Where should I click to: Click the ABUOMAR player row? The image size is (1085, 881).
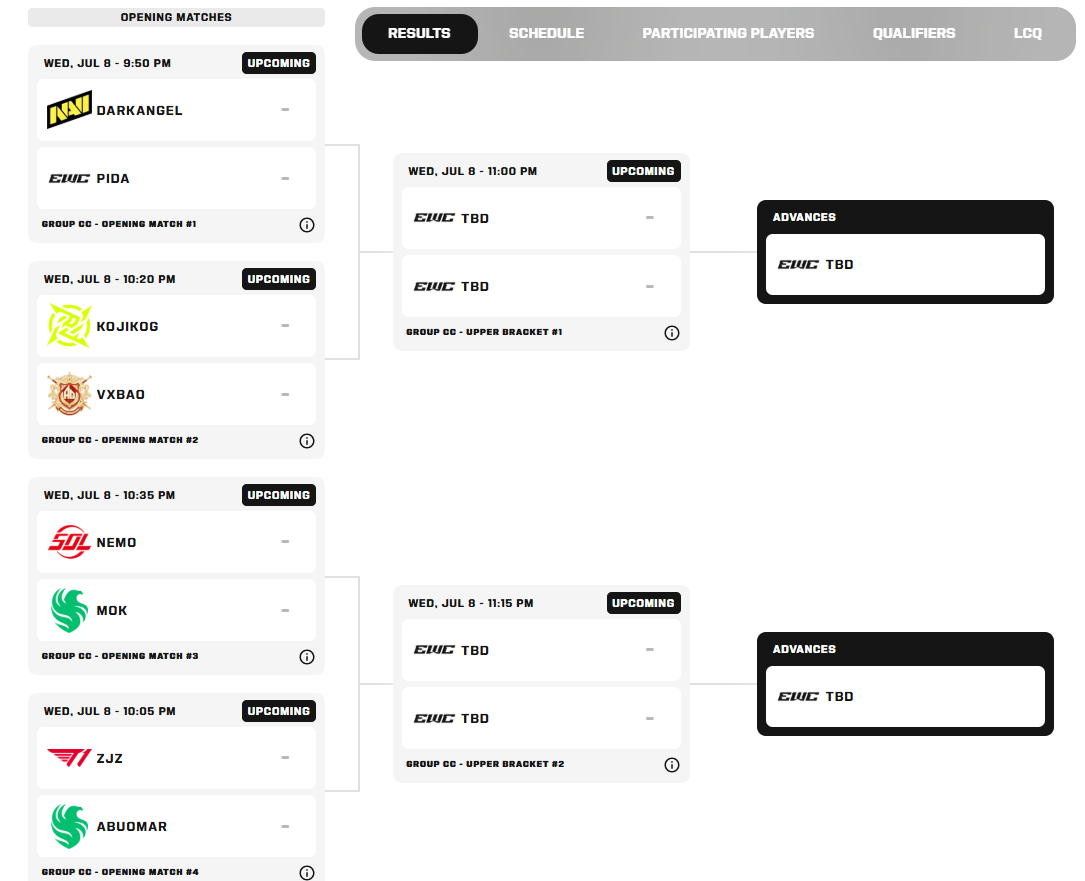176,826
